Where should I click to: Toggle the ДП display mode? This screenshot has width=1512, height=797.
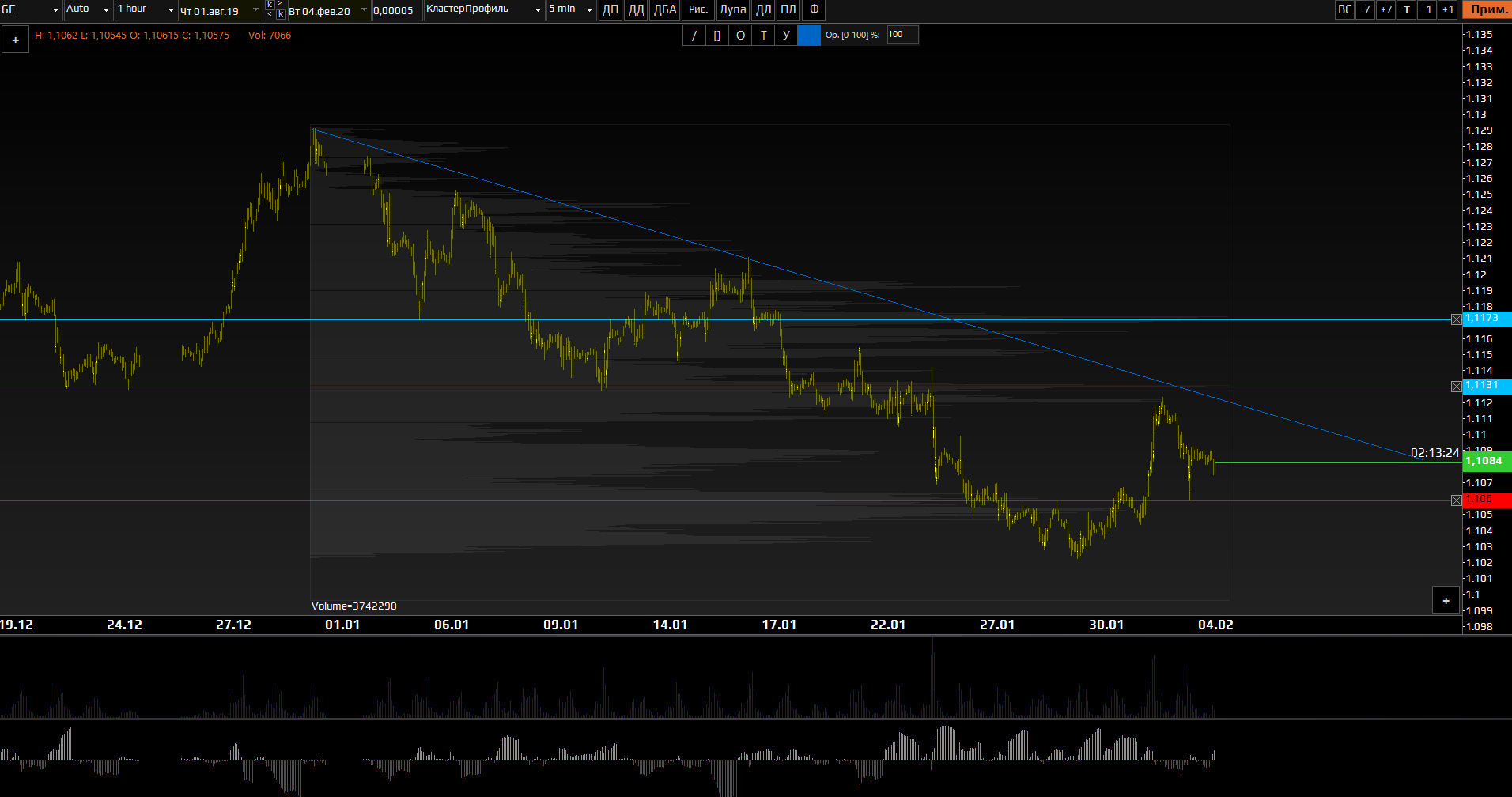[610, 10]
